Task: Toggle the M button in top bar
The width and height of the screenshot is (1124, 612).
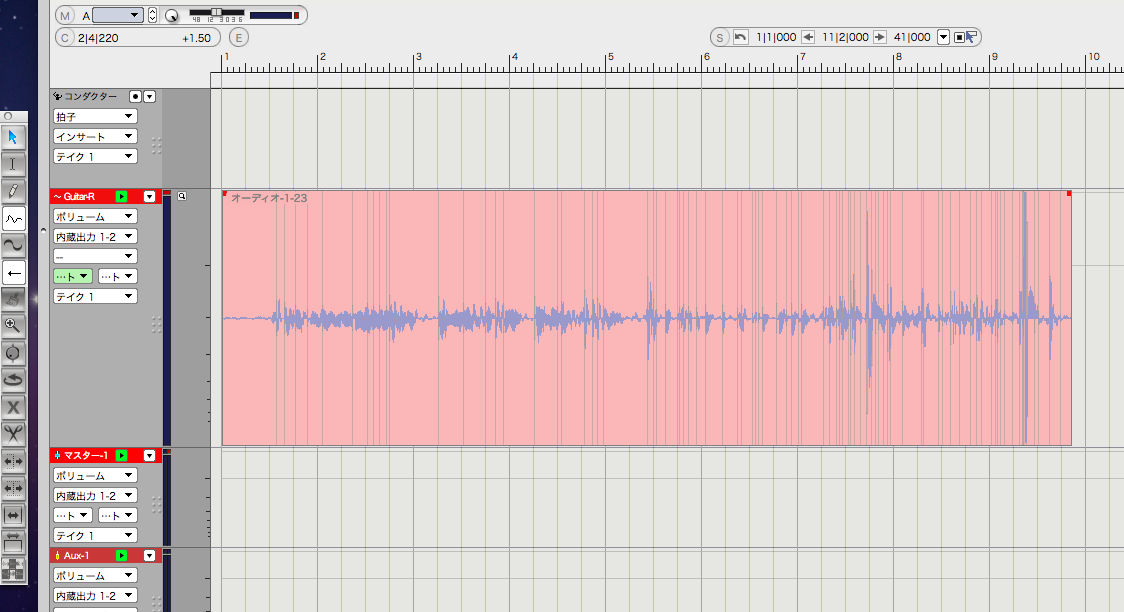Action: [x=65, y=15]
